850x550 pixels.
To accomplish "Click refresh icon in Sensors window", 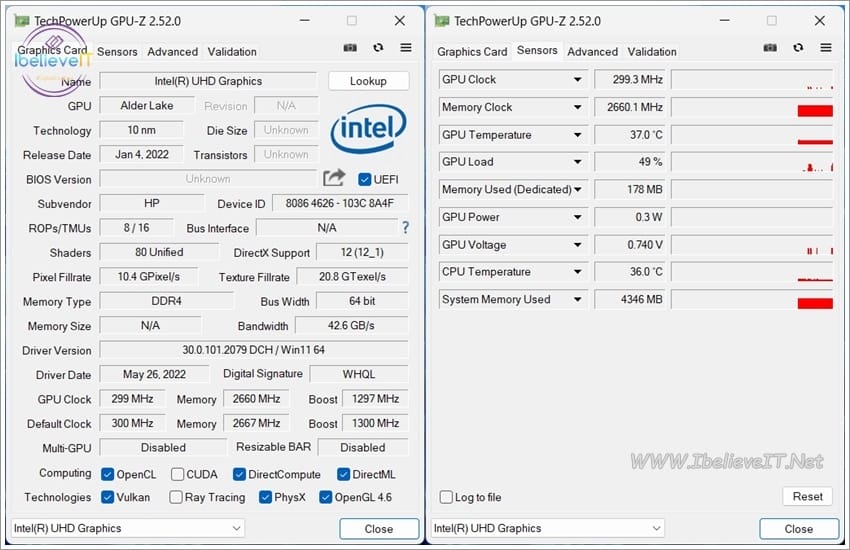I will pyautogui.click(x=798, y=48).
